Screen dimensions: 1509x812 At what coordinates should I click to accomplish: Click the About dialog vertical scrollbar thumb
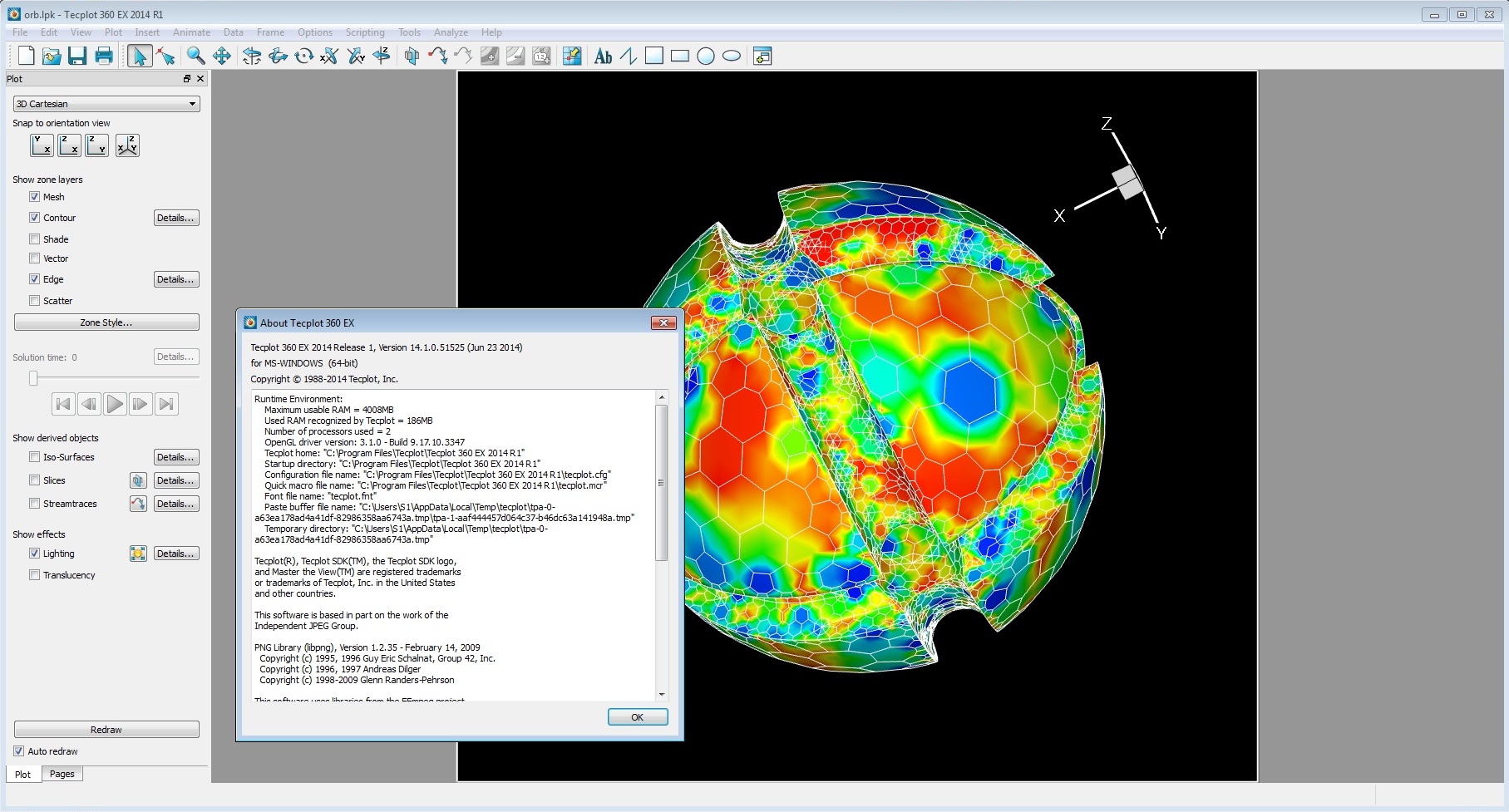pos(662,483)
